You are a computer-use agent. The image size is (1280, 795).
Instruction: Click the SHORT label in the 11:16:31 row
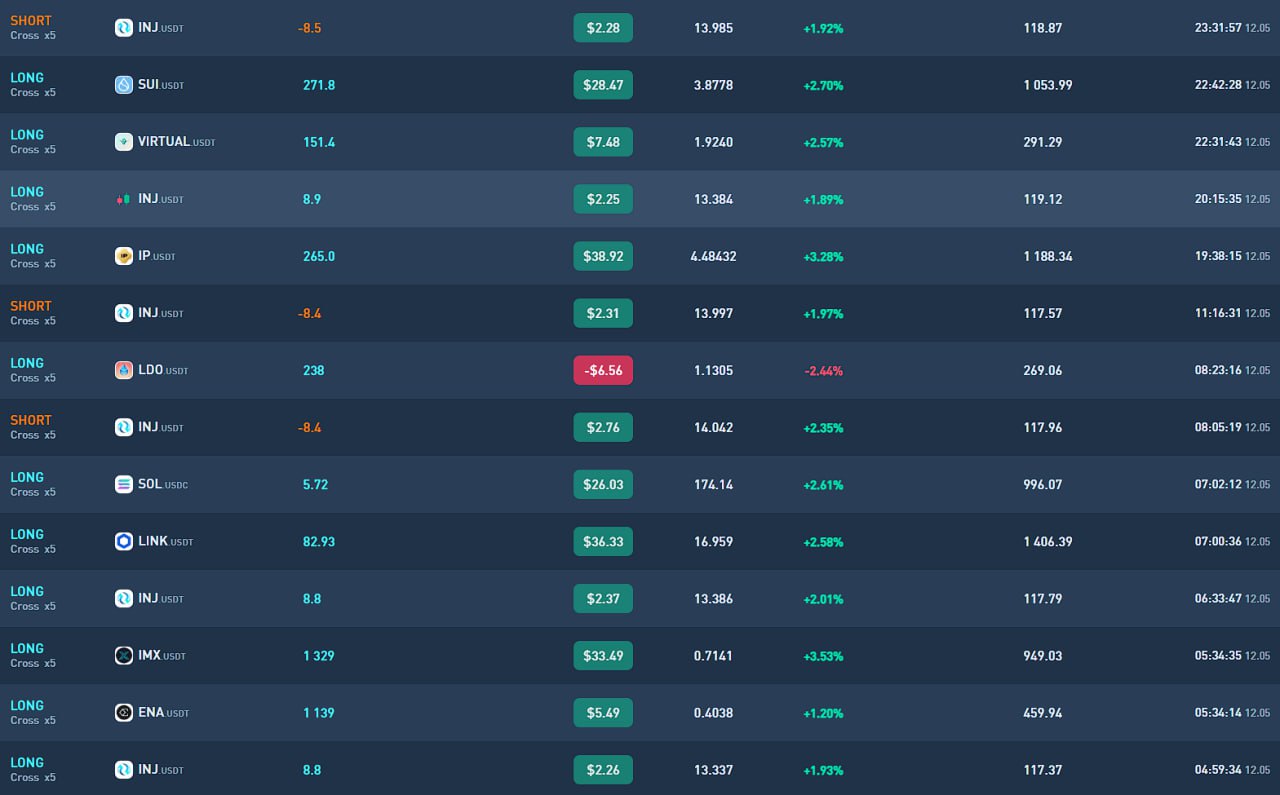pos(31,306)
